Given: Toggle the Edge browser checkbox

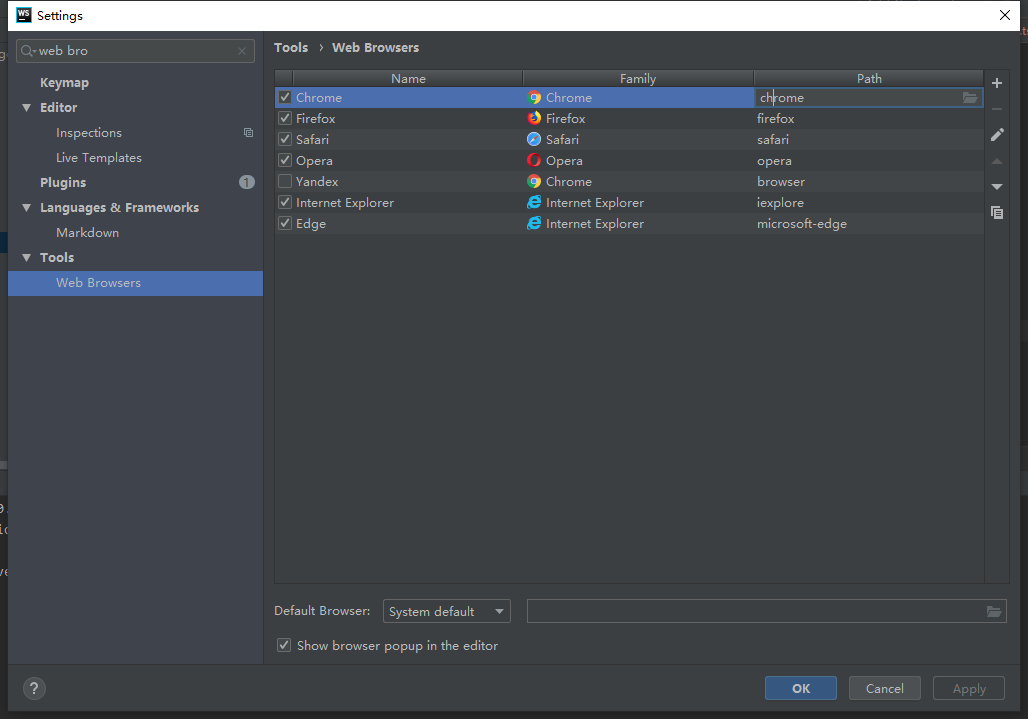Looking at the screenshot, I should point(285,223).
